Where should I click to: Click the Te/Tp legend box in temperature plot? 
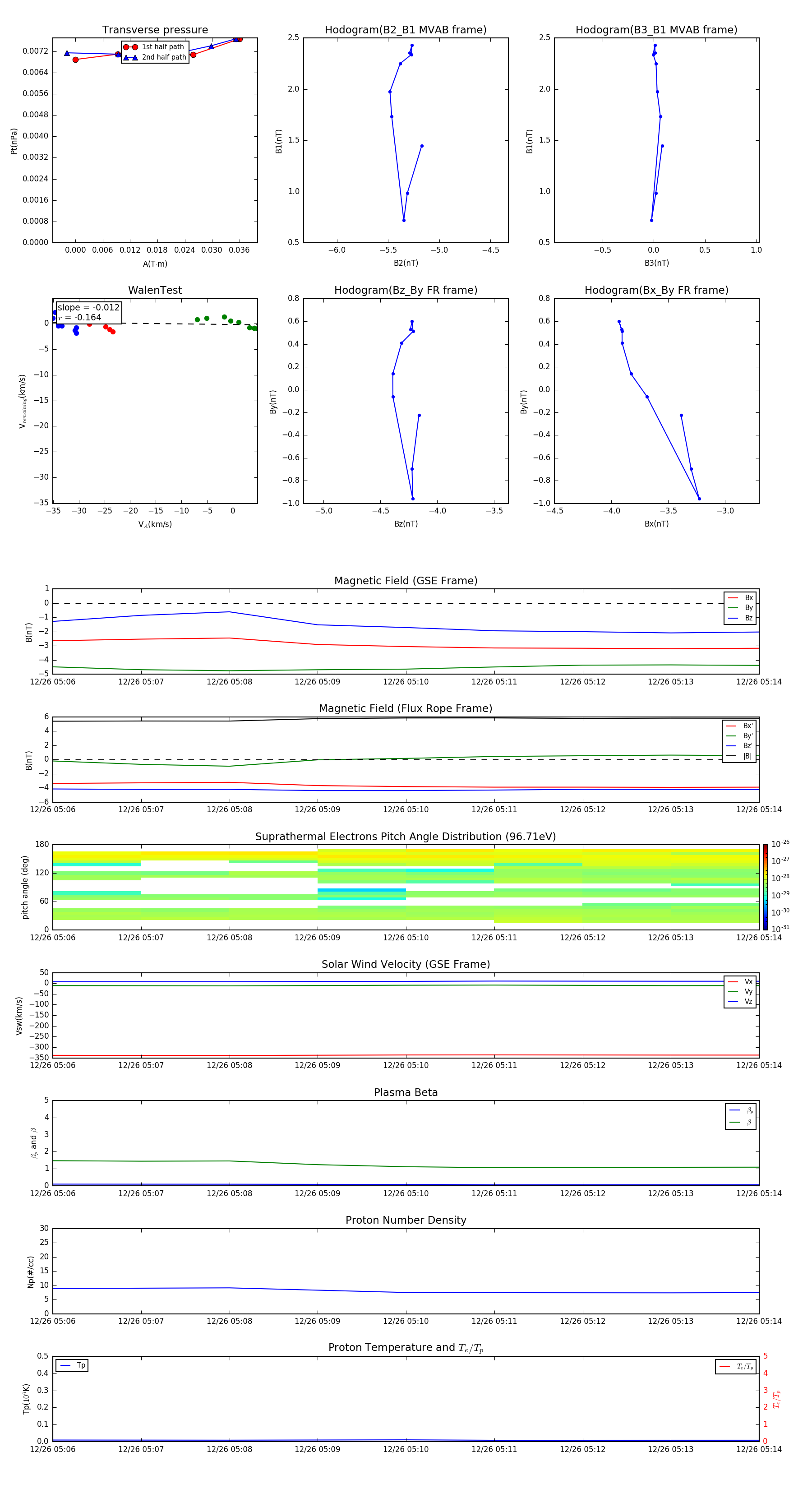coord(736,1366)
